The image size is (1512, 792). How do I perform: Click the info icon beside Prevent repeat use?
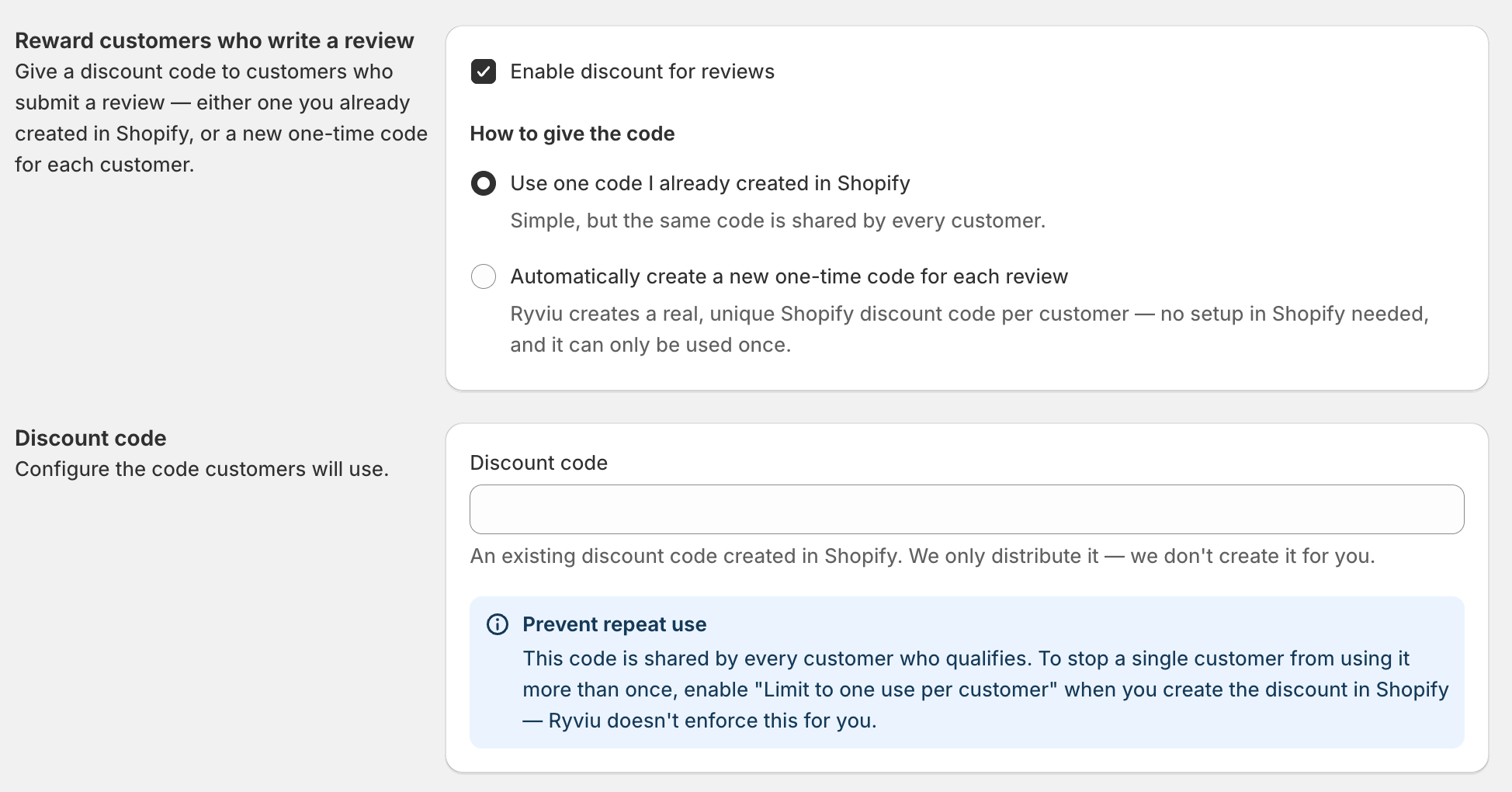point(498,624)
